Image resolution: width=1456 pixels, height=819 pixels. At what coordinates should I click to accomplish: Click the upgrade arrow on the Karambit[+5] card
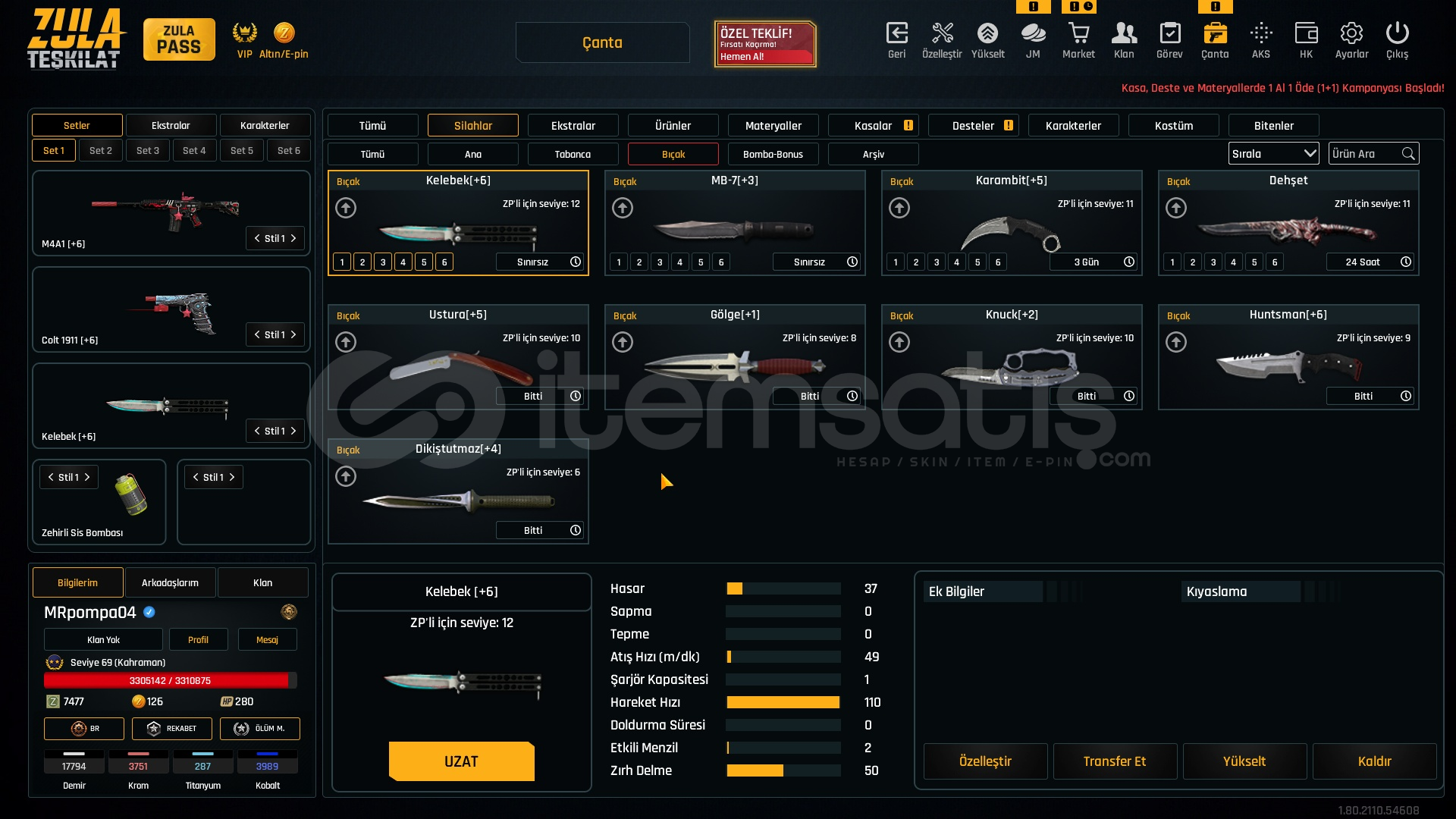899,208
